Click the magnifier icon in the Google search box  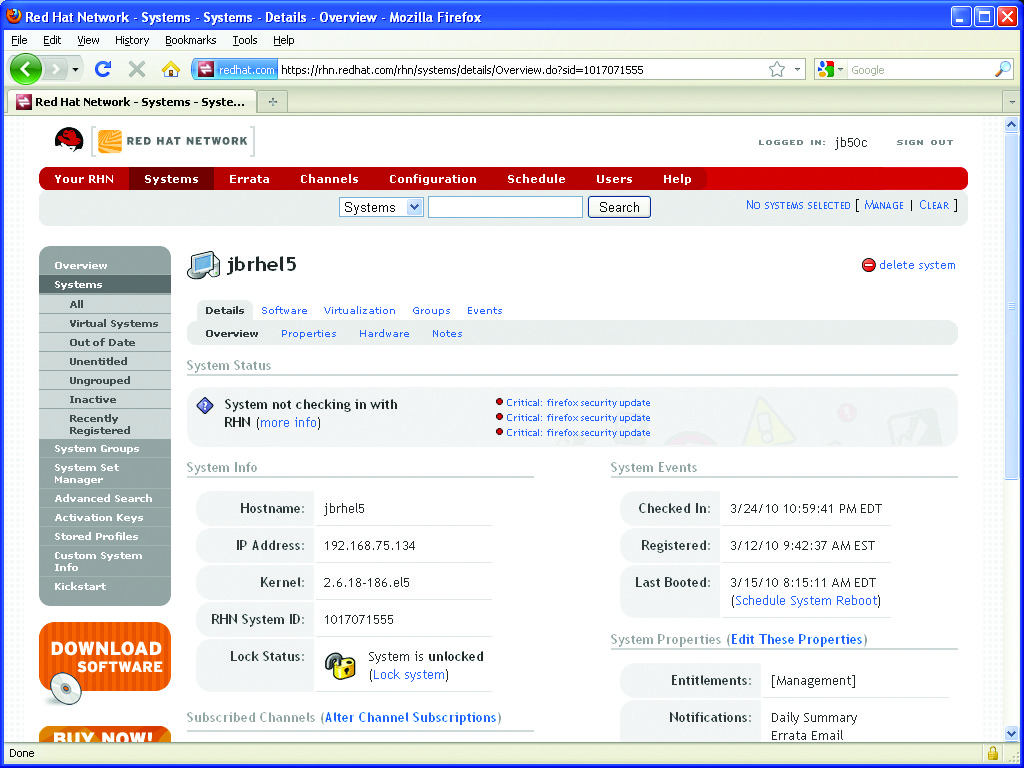[1002, 70]
